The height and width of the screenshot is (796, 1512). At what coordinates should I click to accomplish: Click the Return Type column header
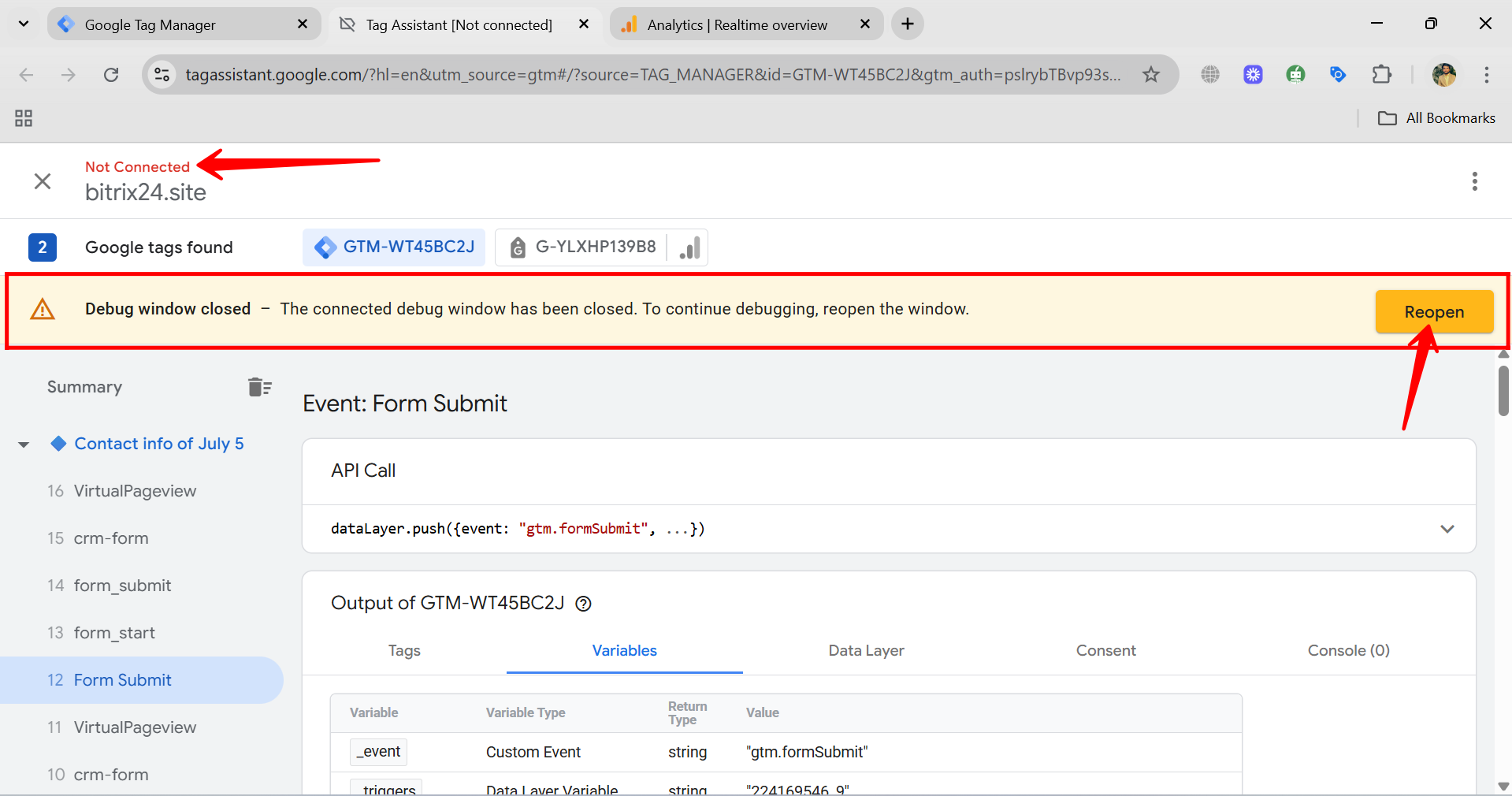[x=687, y=712]
